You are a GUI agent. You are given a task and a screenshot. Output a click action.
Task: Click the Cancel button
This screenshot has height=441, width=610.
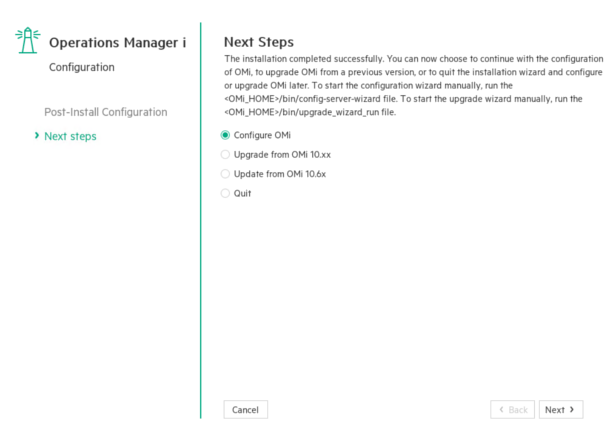(x=245, y=410)
